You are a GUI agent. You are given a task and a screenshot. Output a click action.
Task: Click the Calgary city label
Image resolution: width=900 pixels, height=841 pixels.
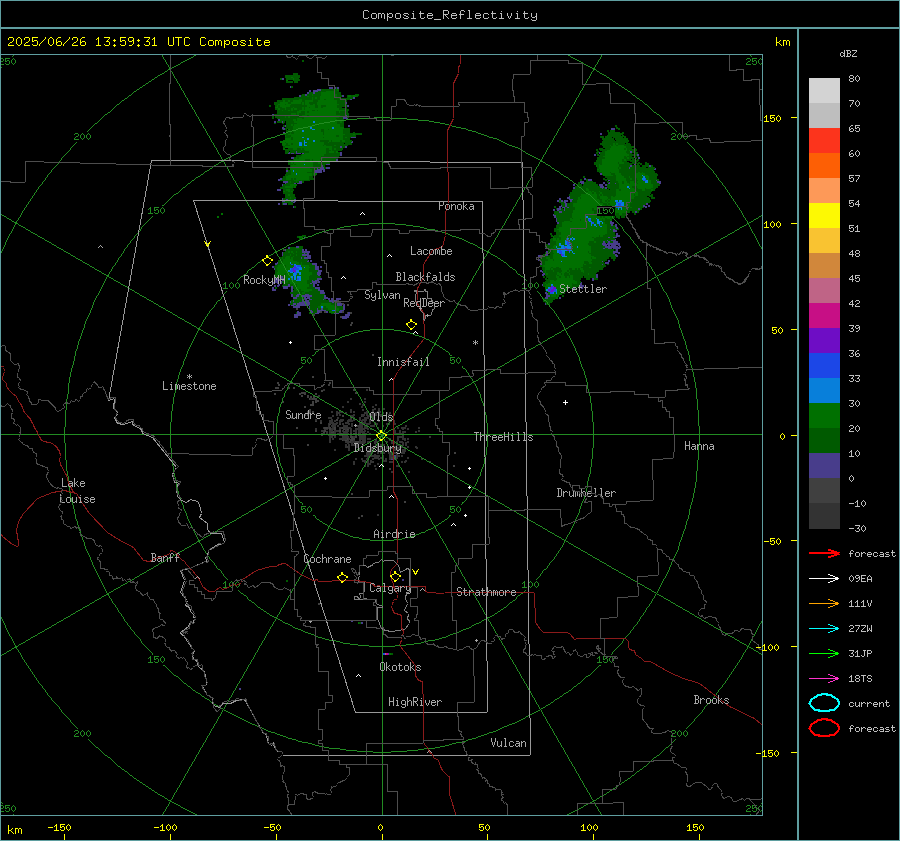(390, 588)
